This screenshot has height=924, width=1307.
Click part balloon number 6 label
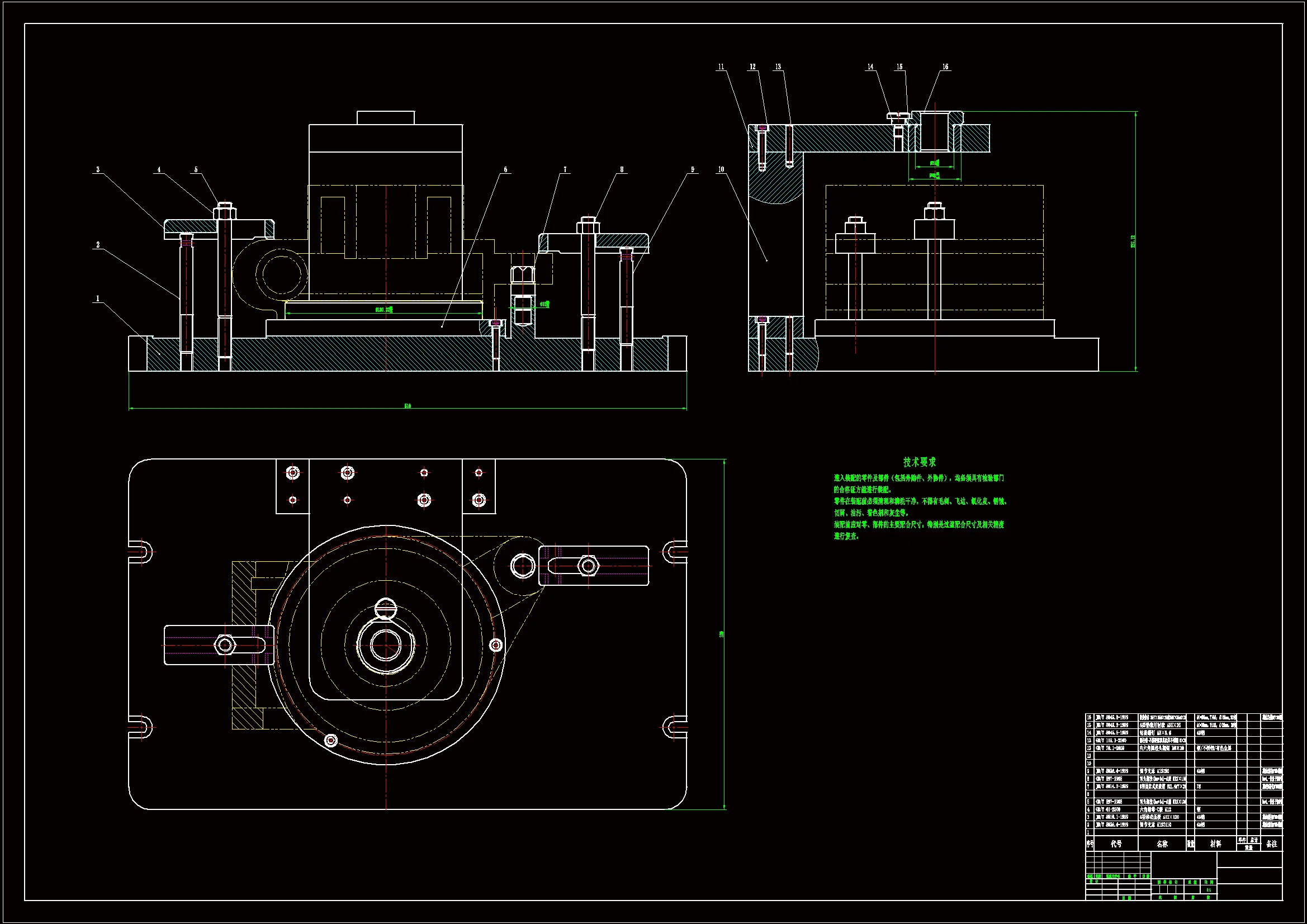point(505,170)
